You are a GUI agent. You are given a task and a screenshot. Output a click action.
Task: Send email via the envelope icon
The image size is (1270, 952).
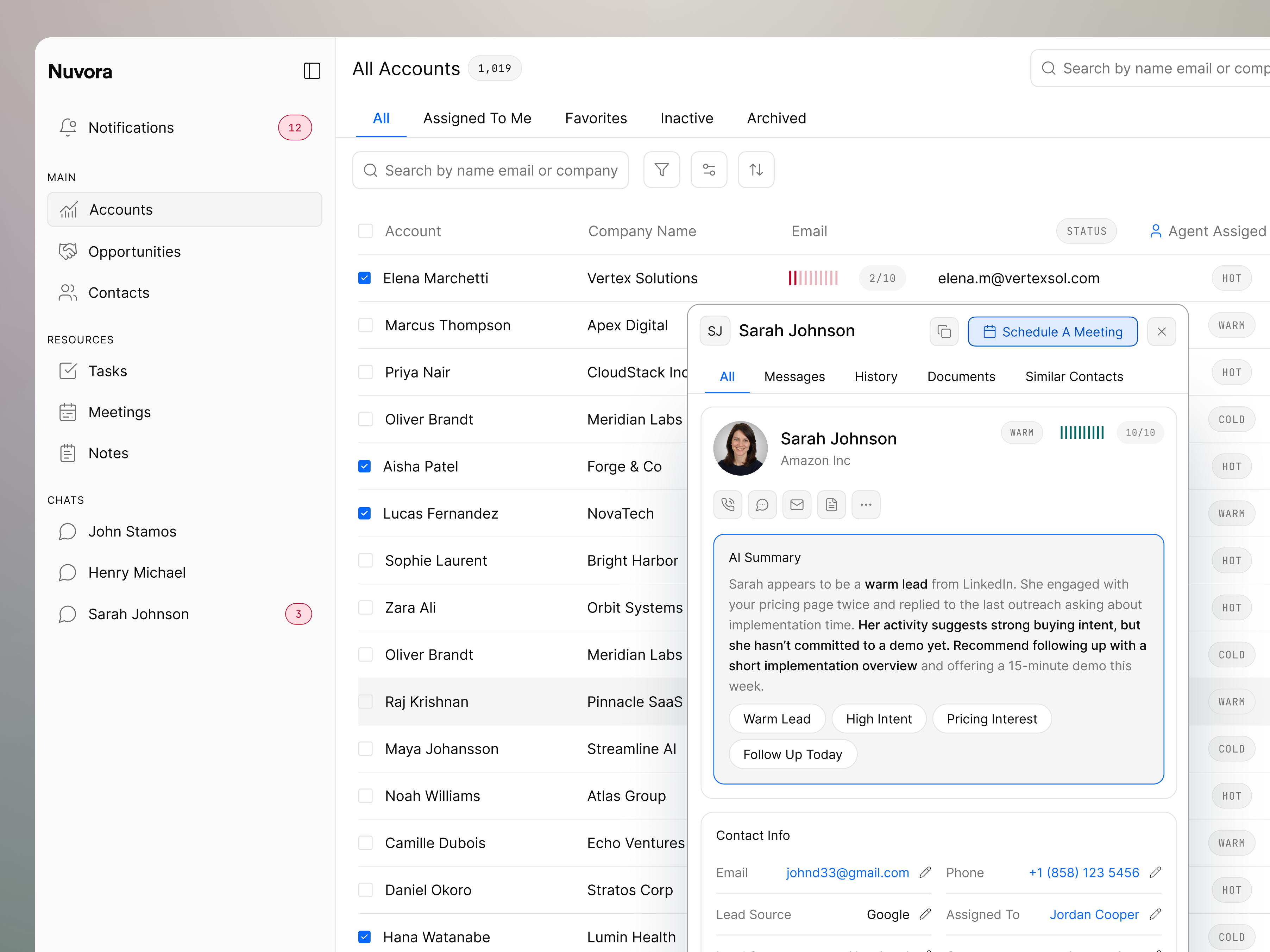point(796,504)
